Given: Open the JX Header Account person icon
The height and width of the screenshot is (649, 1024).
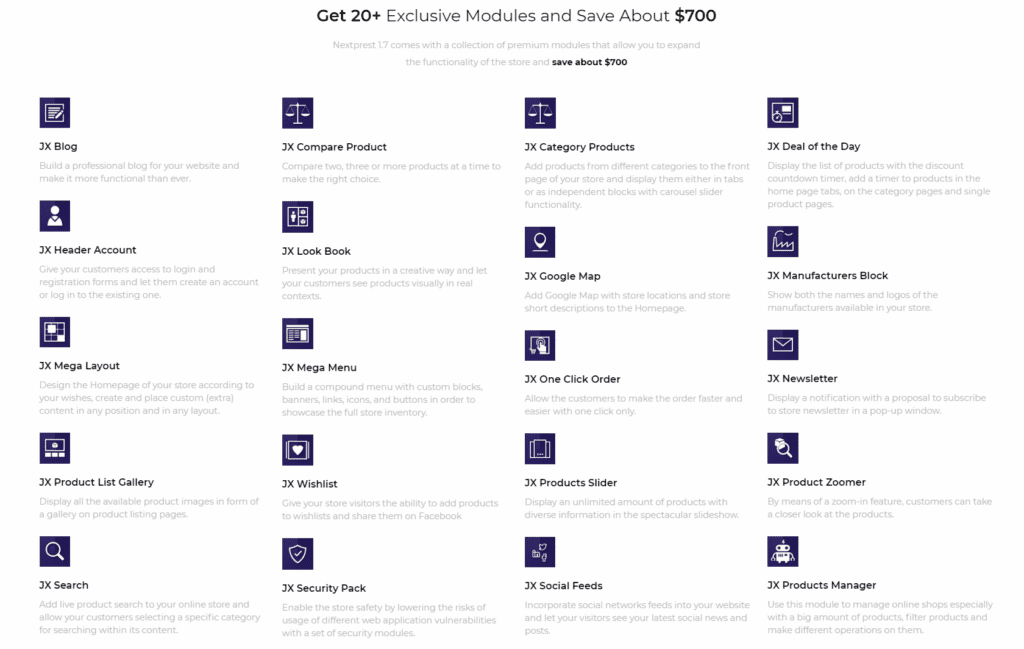Looking at the screenshot, I should click(55, 216).
